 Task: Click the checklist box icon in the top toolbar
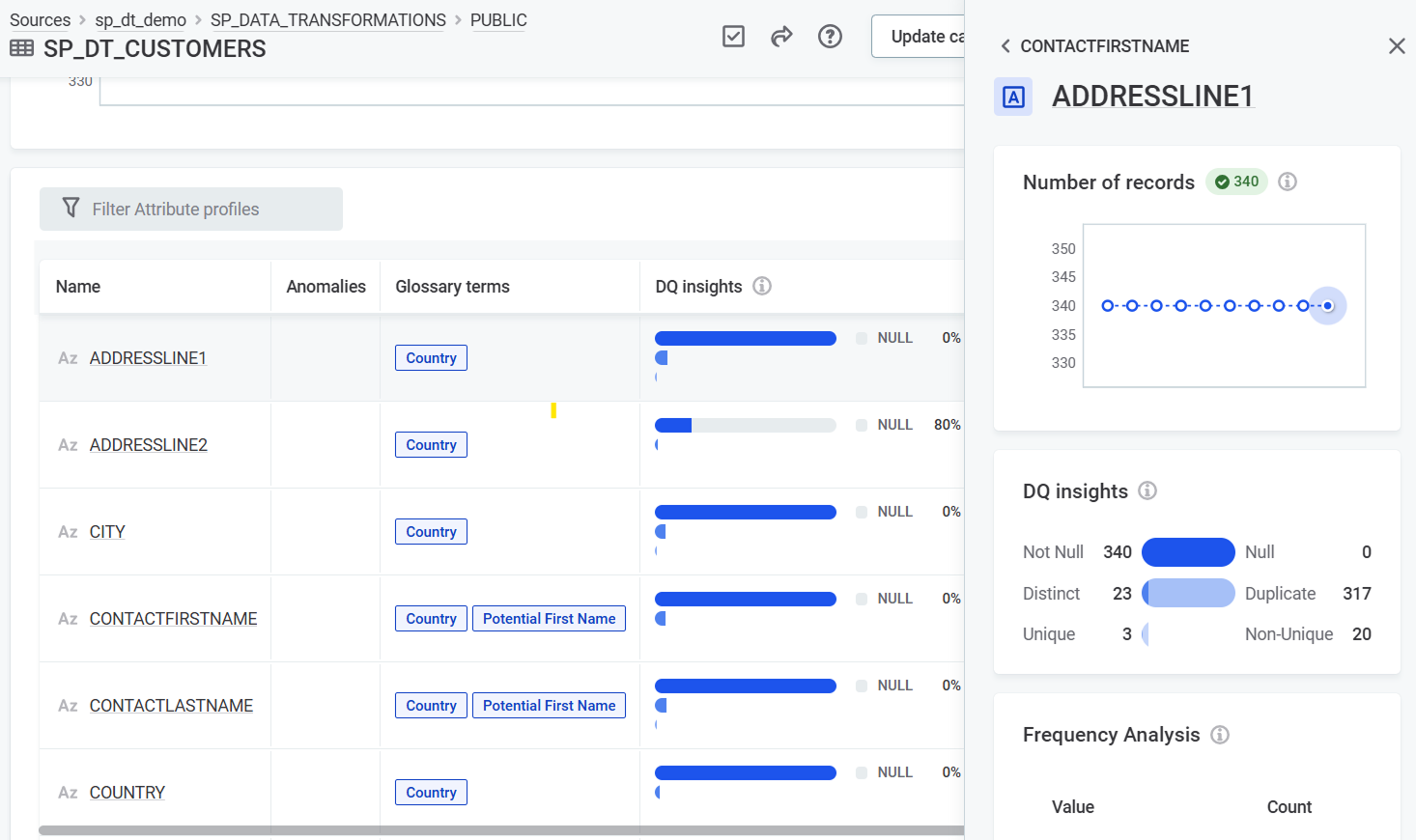point(733,36)
